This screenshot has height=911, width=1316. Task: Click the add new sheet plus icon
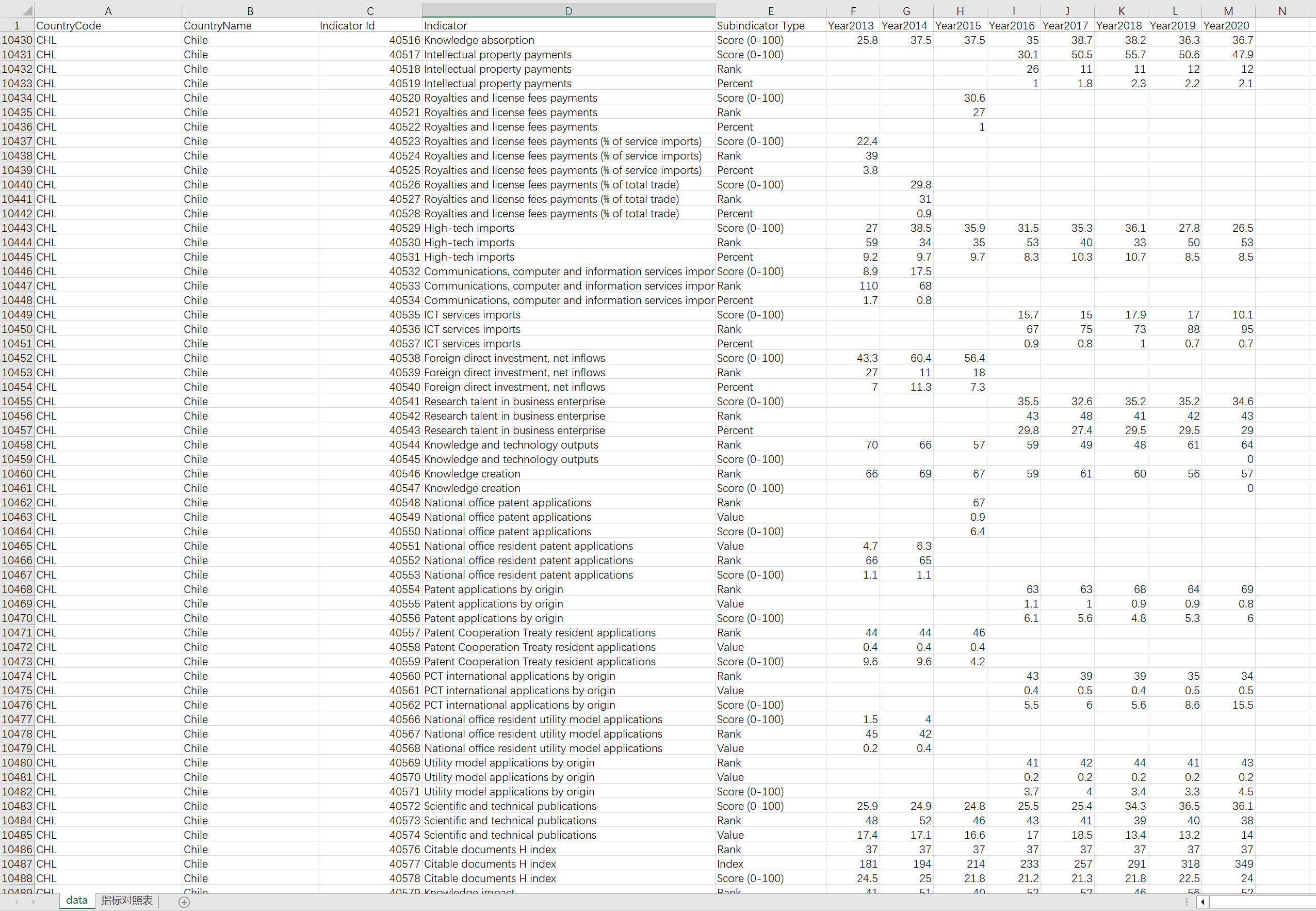(184, 902)
